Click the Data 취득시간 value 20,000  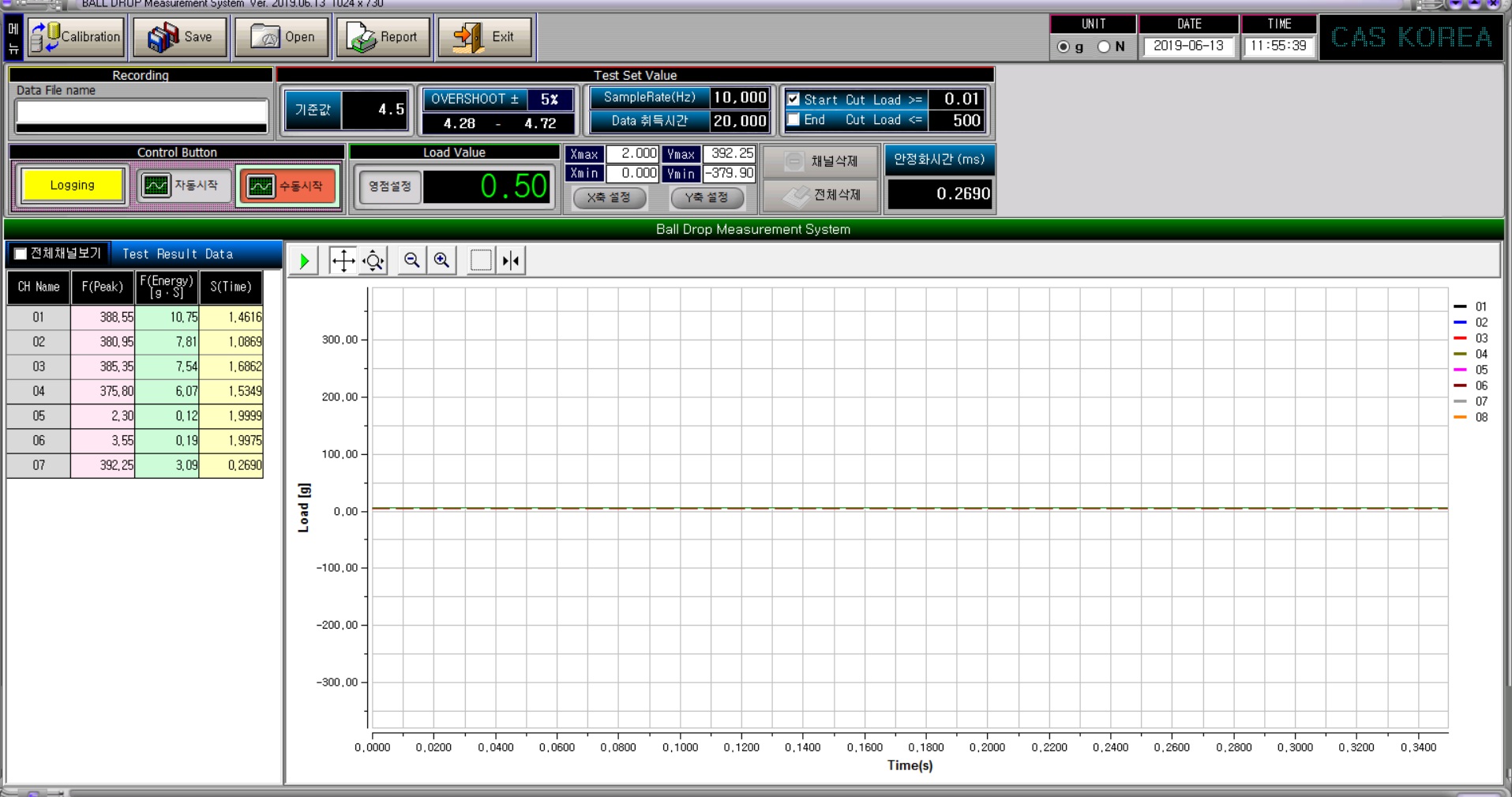pyautogui.click(x=739, y=121)
